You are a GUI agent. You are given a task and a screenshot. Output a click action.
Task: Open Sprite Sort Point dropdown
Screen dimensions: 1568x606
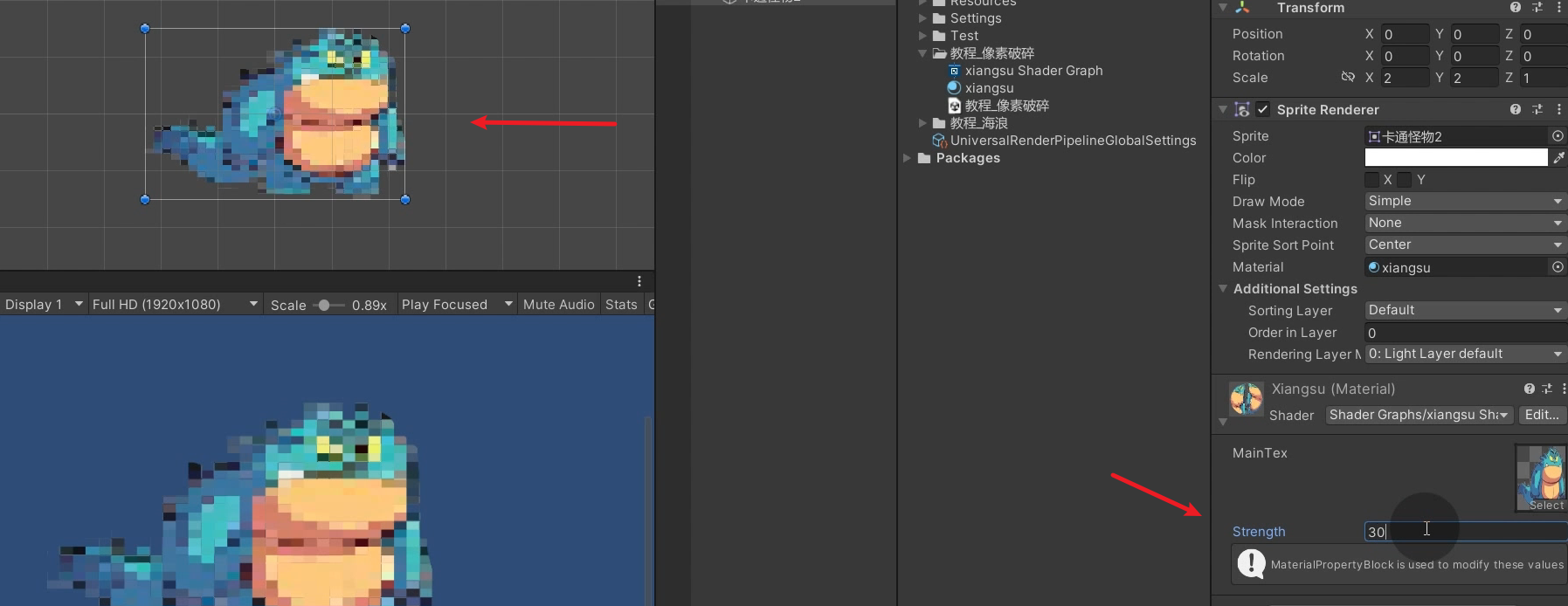1465,244
